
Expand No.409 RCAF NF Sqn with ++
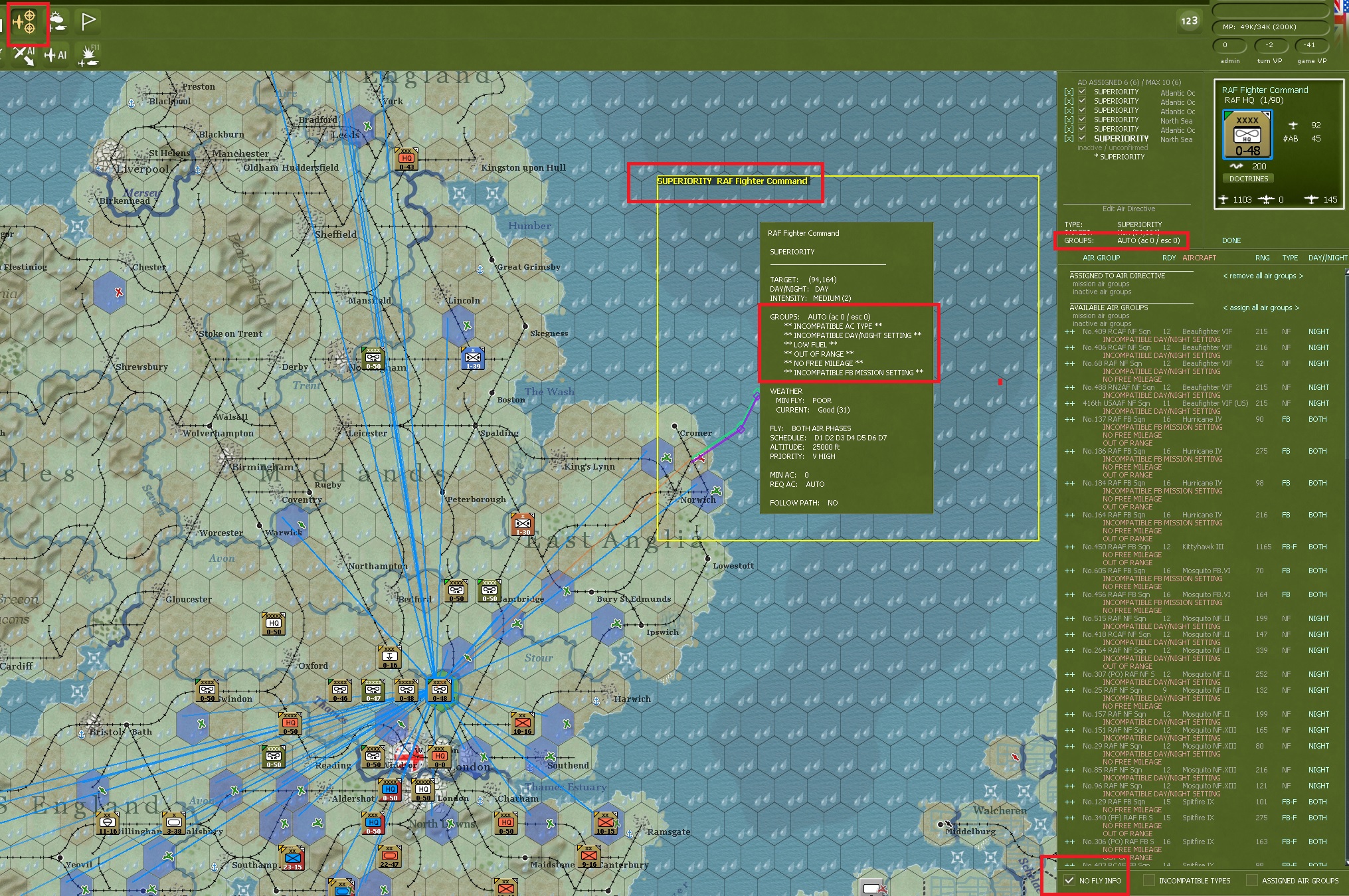point(1069,331)
